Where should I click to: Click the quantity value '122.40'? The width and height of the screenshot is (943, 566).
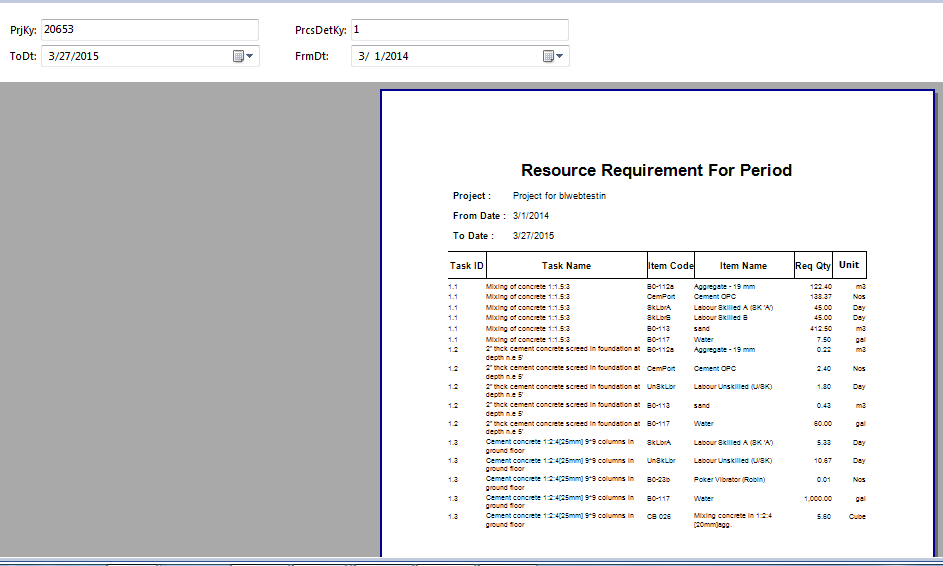click(x=821, y=287)
